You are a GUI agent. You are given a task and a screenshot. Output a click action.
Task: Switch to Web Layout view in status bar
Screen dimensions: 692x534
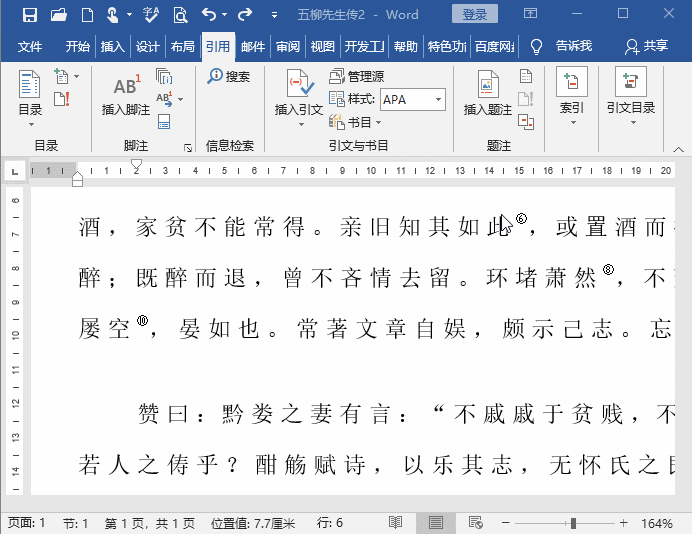(x=476, y=523)
